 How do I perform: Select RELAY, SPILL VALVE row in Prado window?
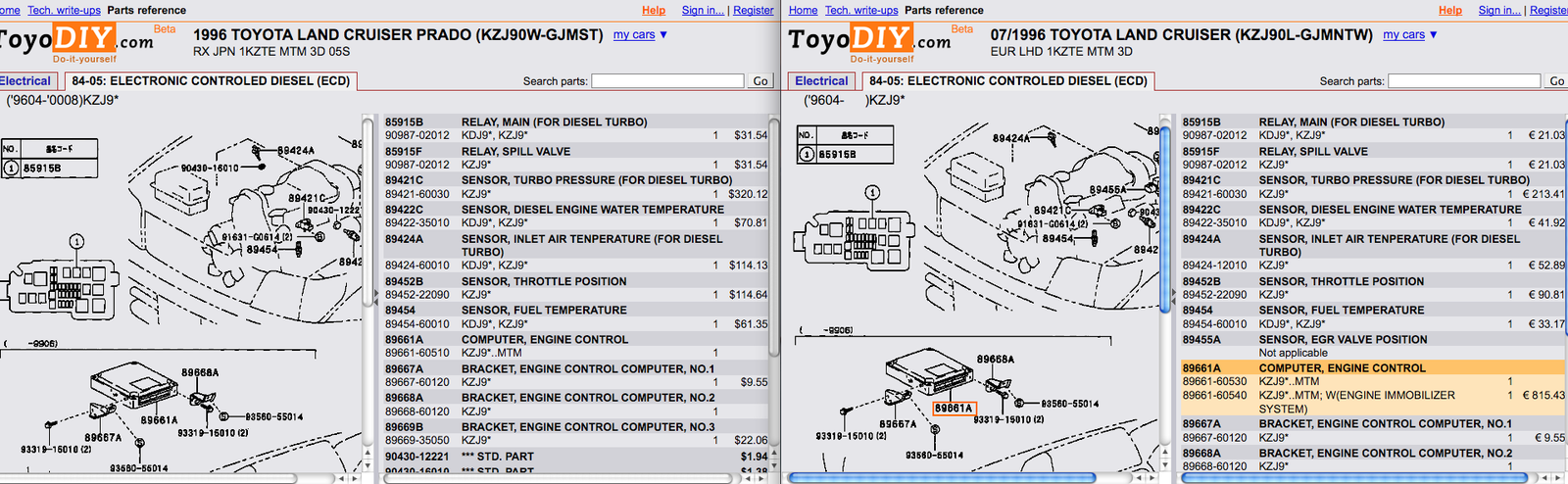pos(576,152)
